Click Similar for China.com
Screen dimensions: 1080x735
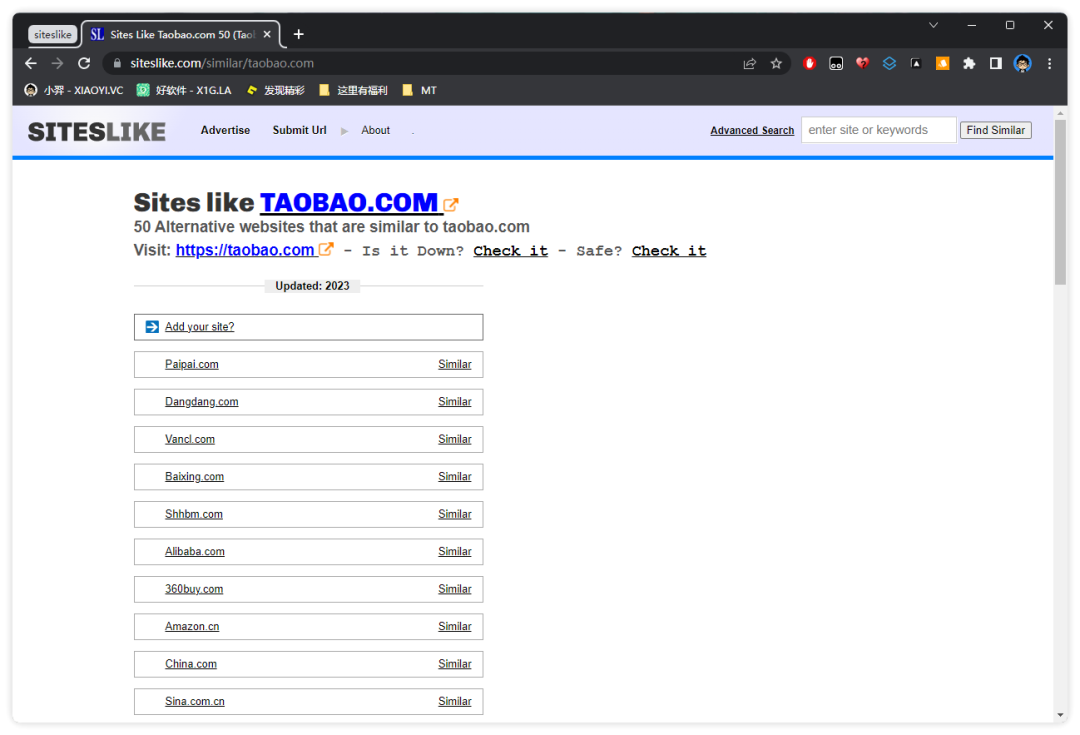tap(455, 664)
